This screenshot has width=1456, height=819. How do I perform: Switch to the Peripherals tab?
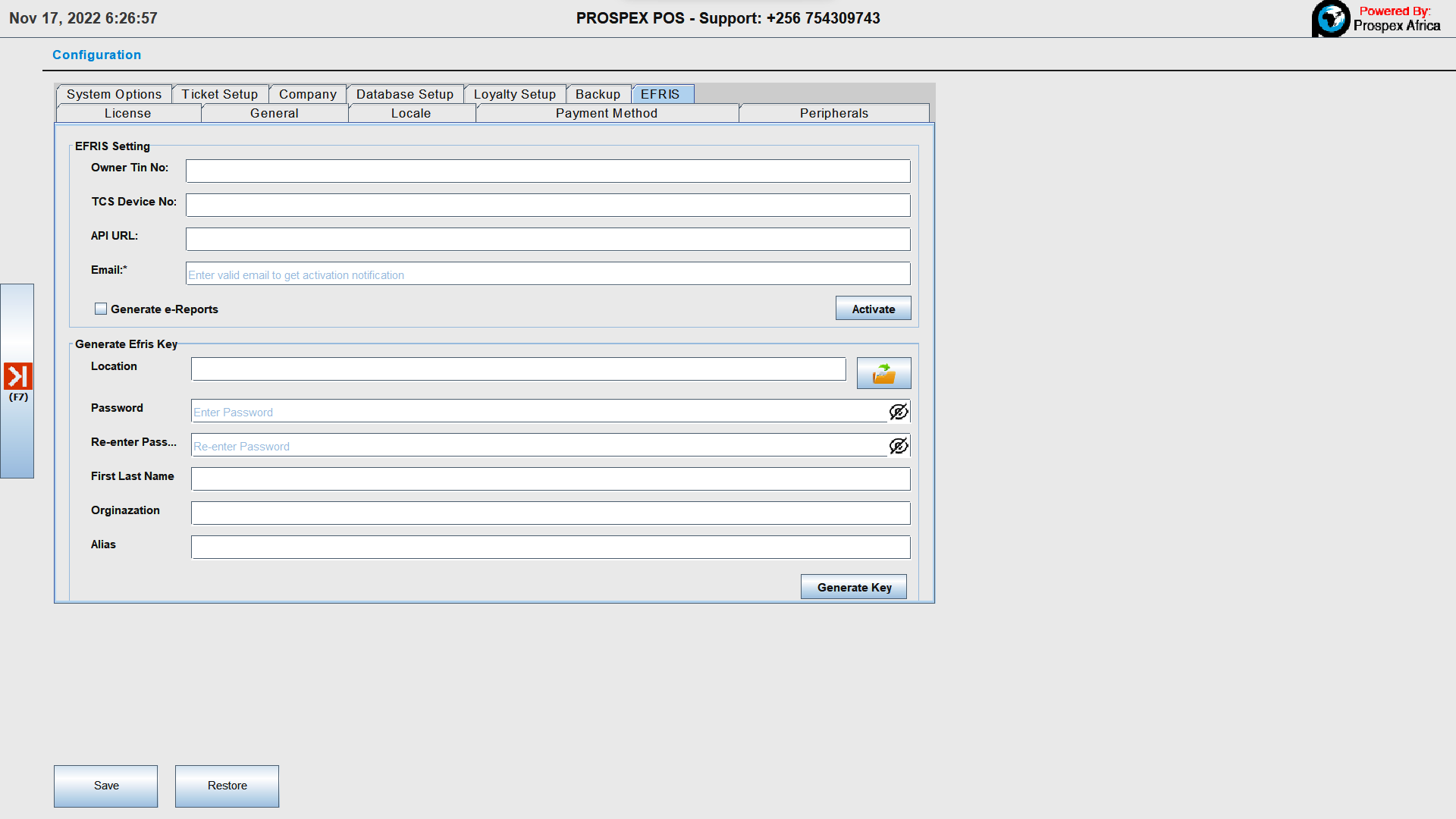tap(833, 113)
